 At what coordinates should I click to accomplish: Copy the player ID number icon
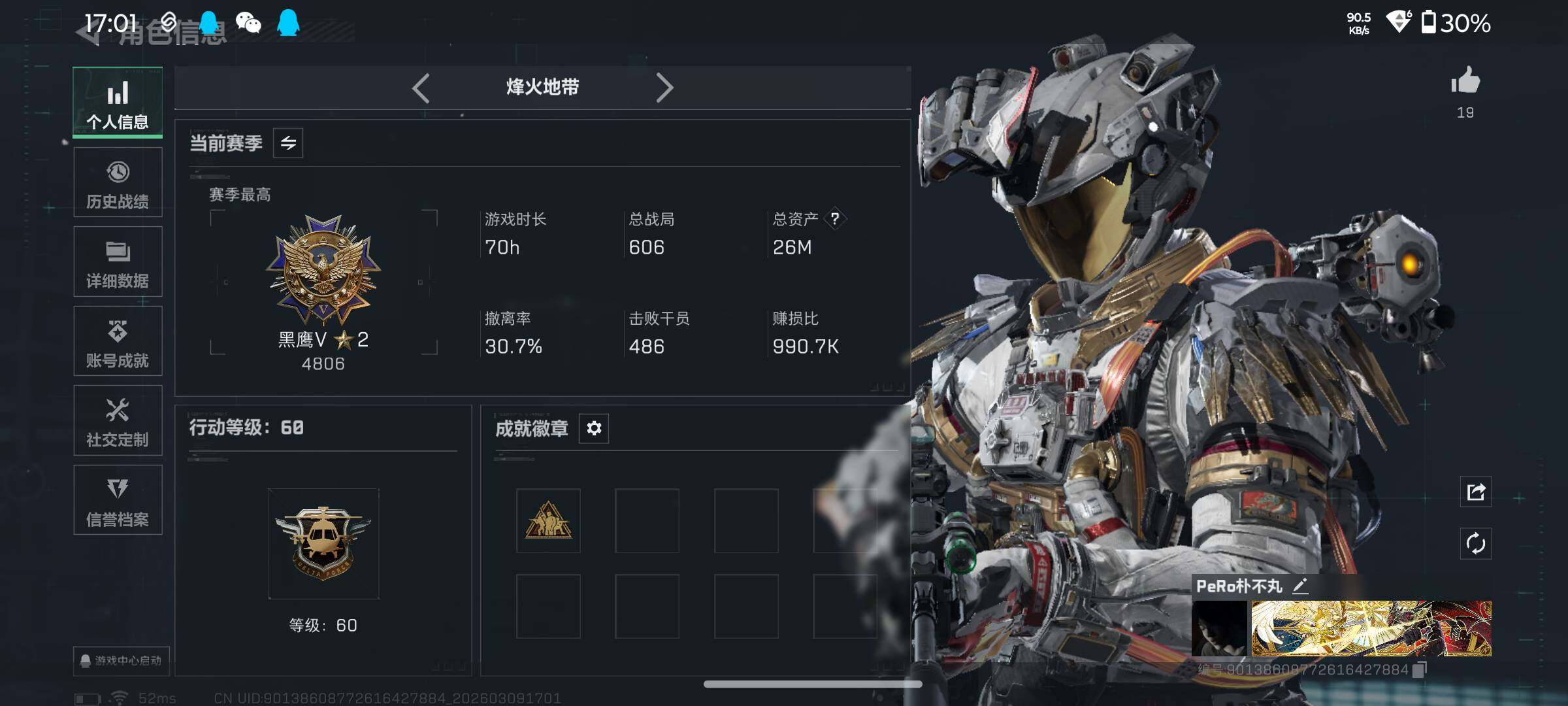click(x=1419, y=670)
